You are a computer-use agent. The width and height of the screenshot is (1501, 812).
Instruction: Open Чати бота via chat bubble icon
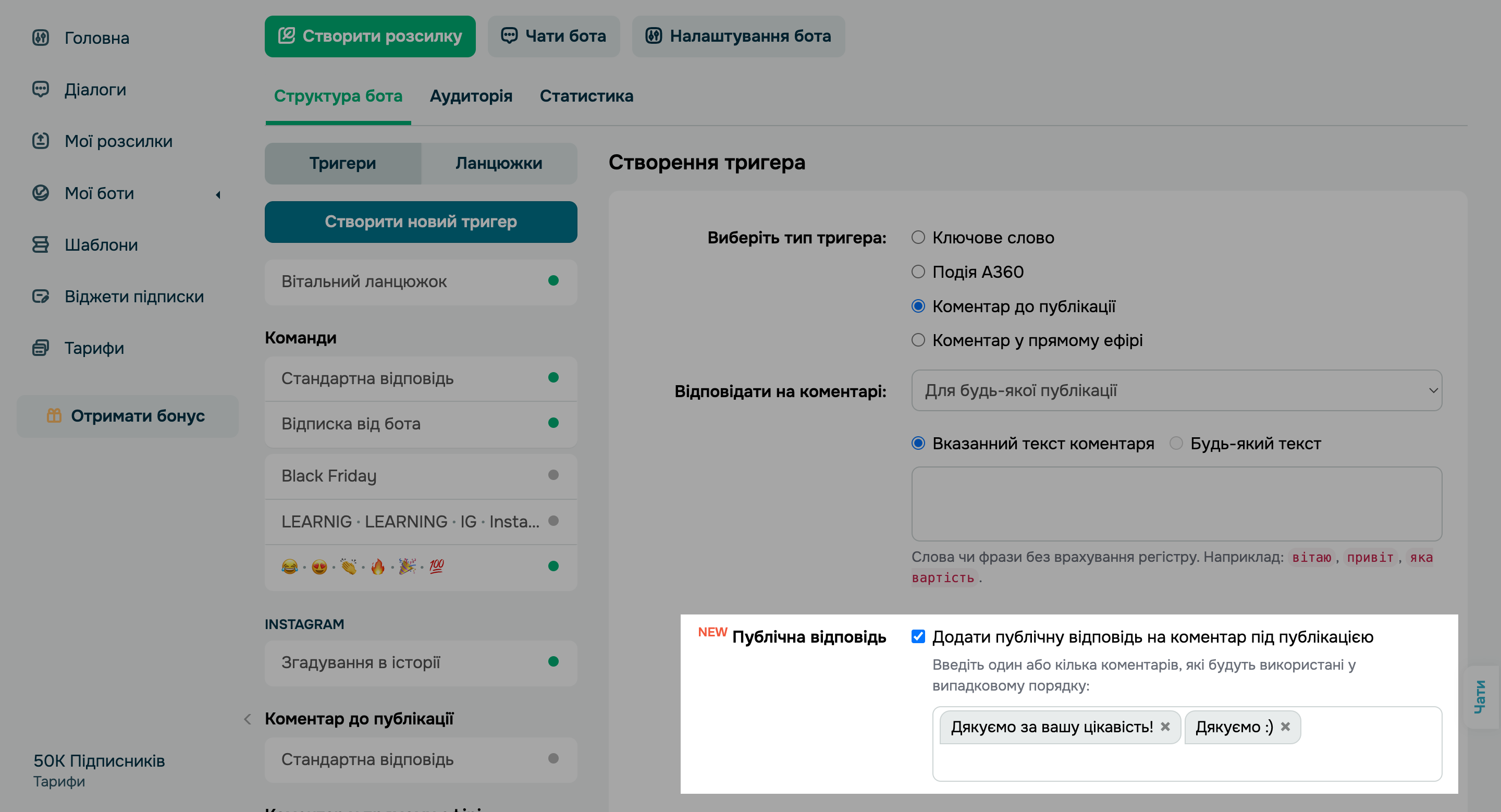click(510, 36)
